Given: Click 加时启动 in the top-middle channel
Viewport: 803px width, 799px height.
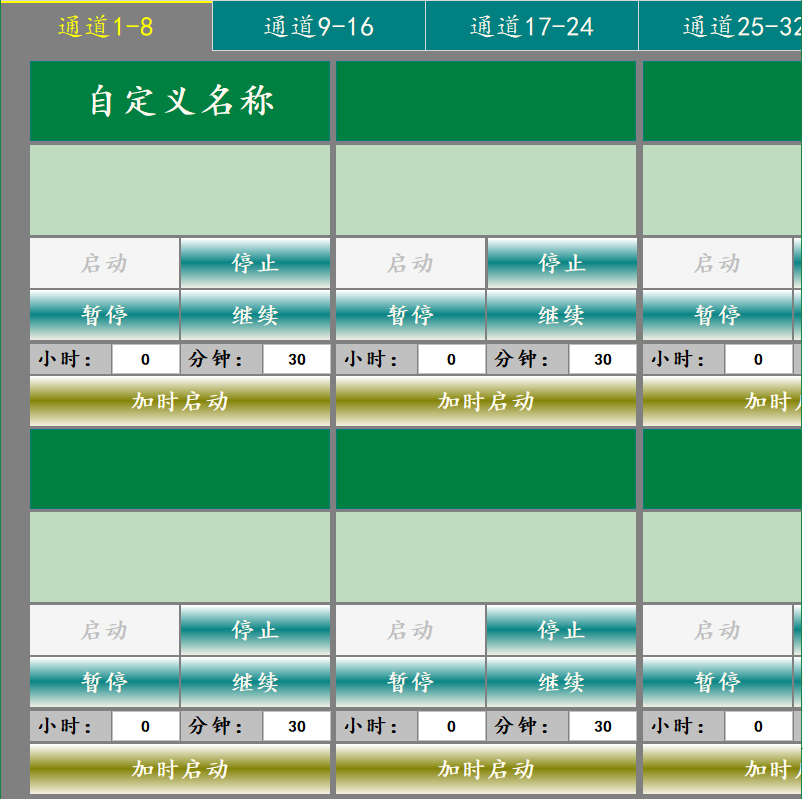Looking at the screenshot, I should tap(486, 401).
